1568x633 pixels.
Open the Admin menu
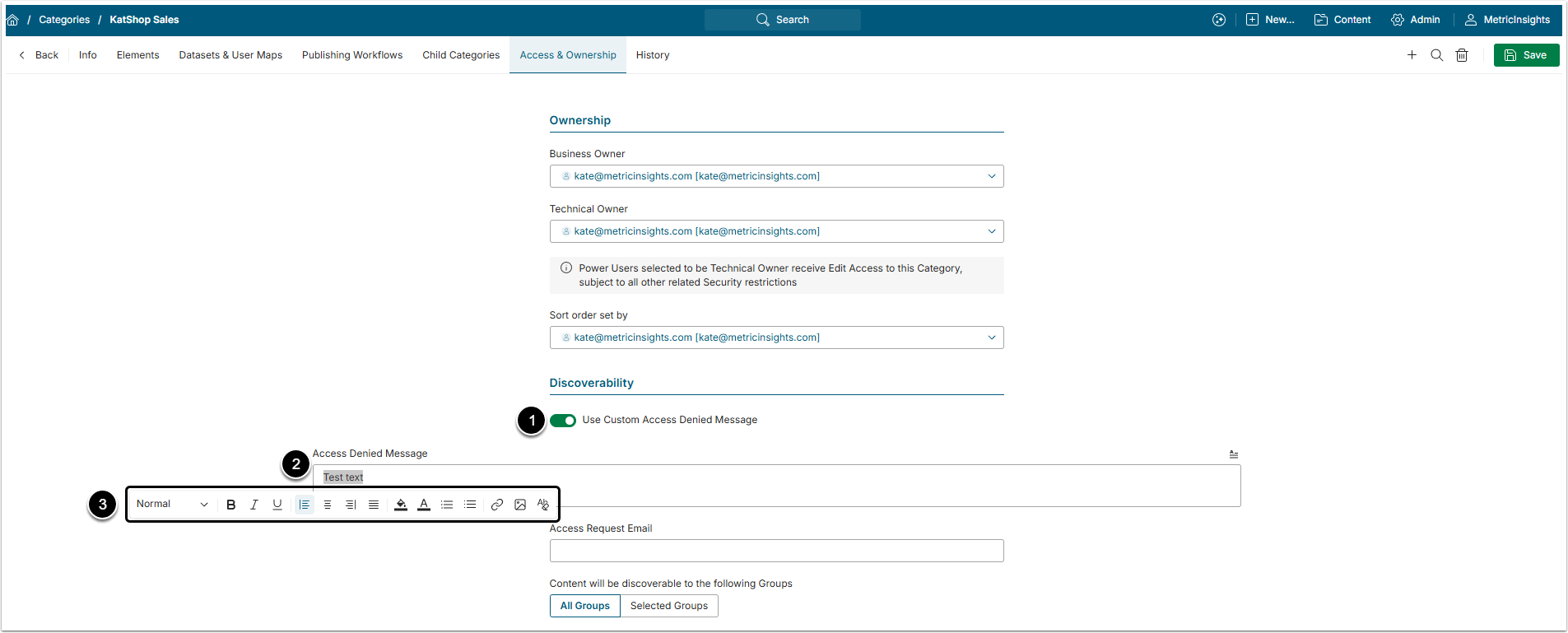(x=1416, y=20)
